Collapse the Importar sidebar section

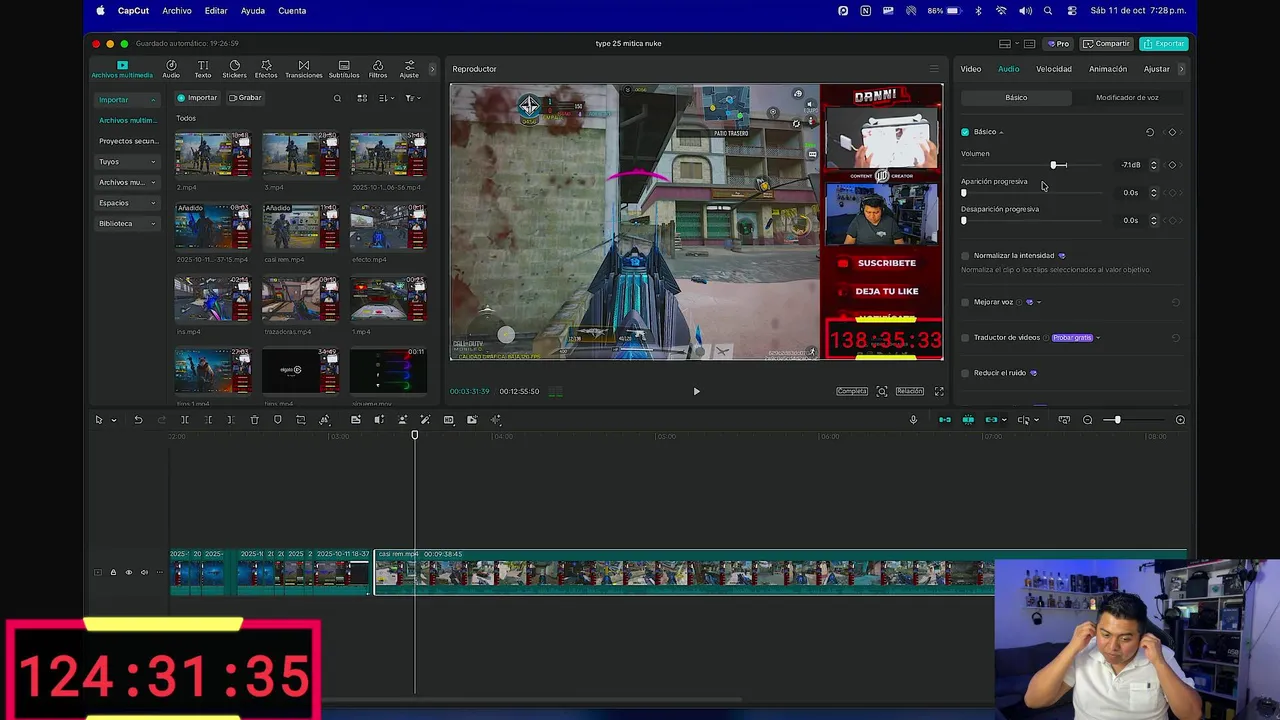click(x=127, y=100)
